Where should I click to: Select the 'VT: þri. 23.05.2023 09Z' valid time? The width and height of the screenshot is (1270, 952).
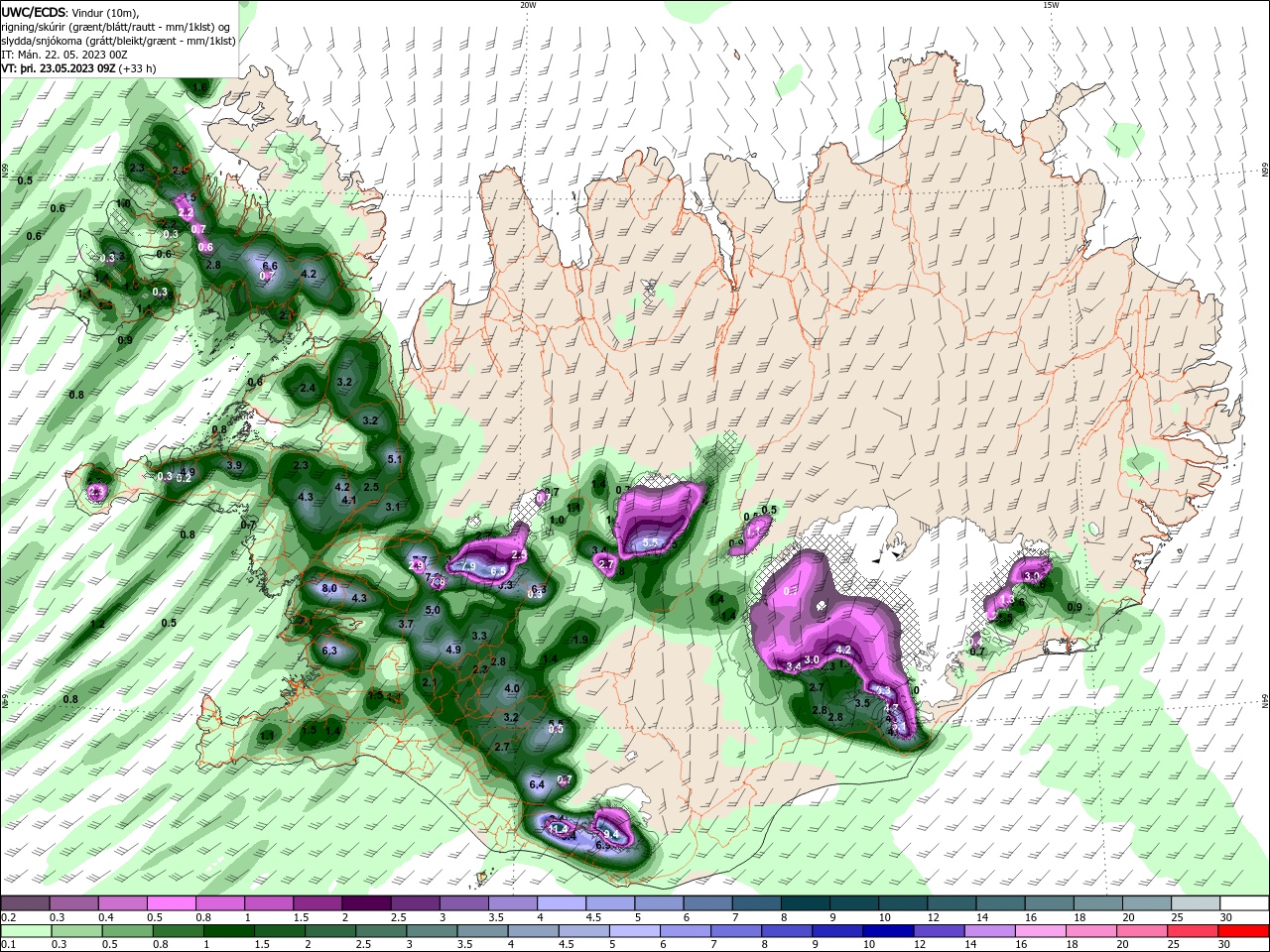coord(58,68)
